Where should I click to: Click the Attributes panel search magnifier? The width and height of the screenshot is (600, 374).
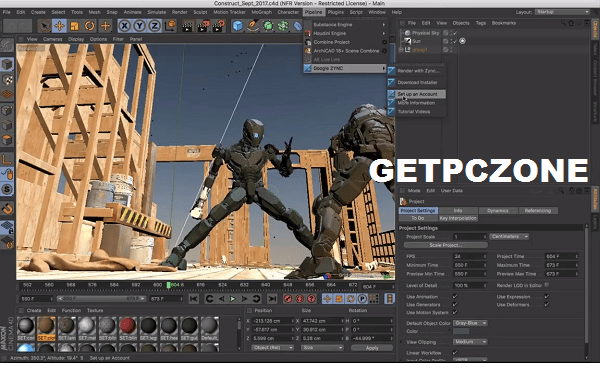pos(561,191)
